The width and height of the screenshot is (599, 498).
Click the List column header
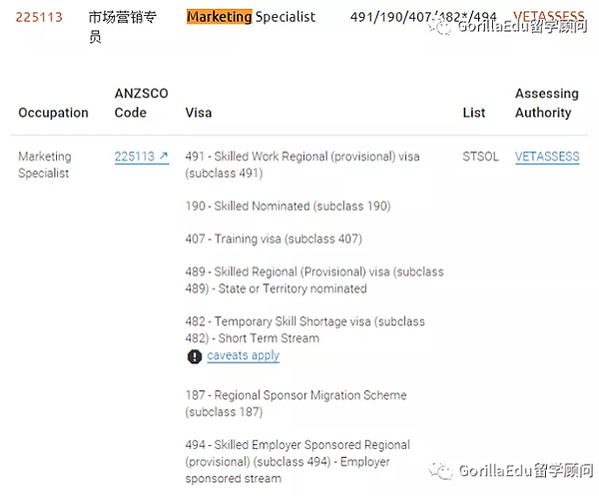tap(474, 113)
